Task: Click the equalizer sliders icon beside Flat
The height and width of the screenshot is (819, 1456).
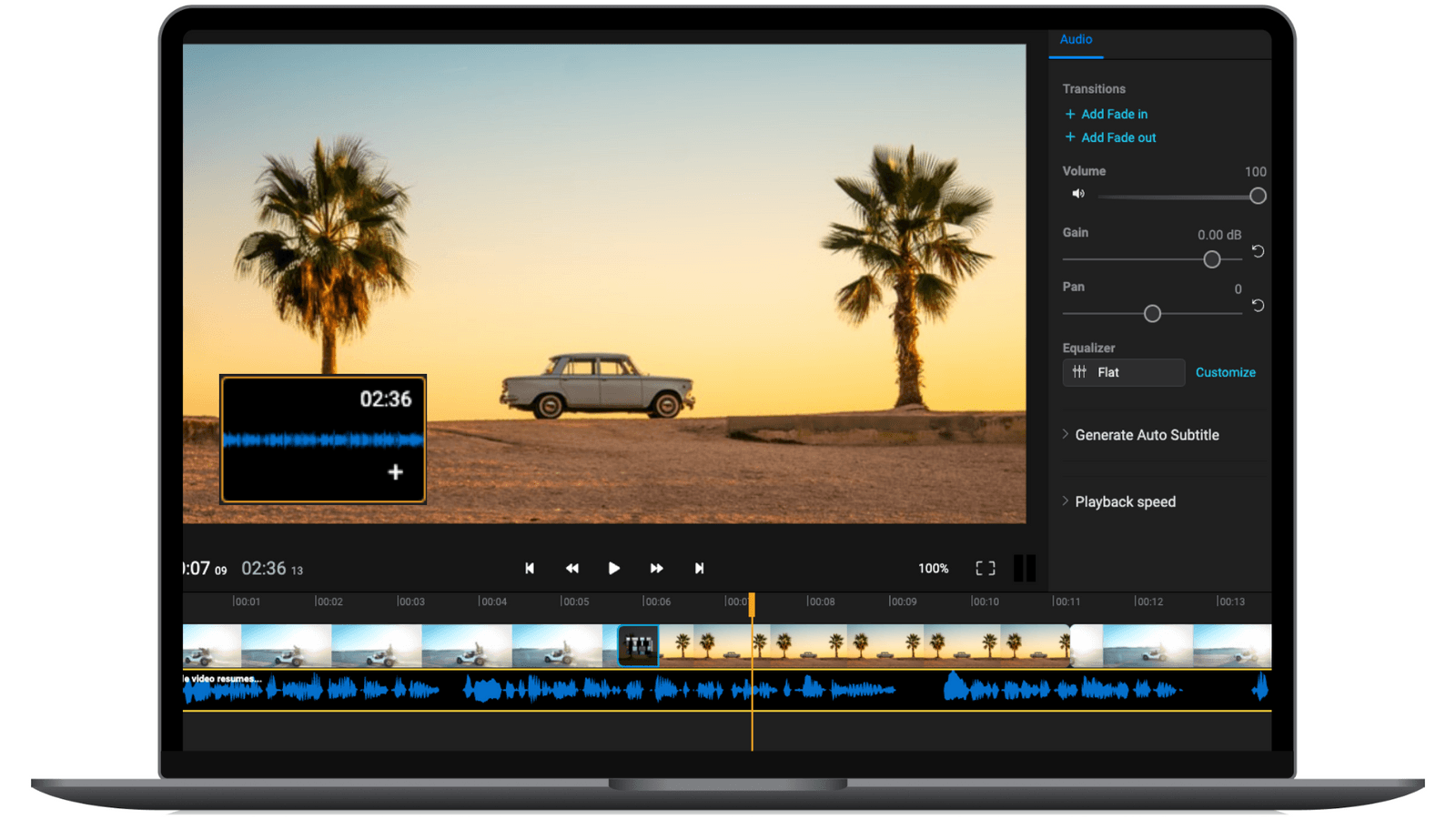Action: tap(1080, 371)
